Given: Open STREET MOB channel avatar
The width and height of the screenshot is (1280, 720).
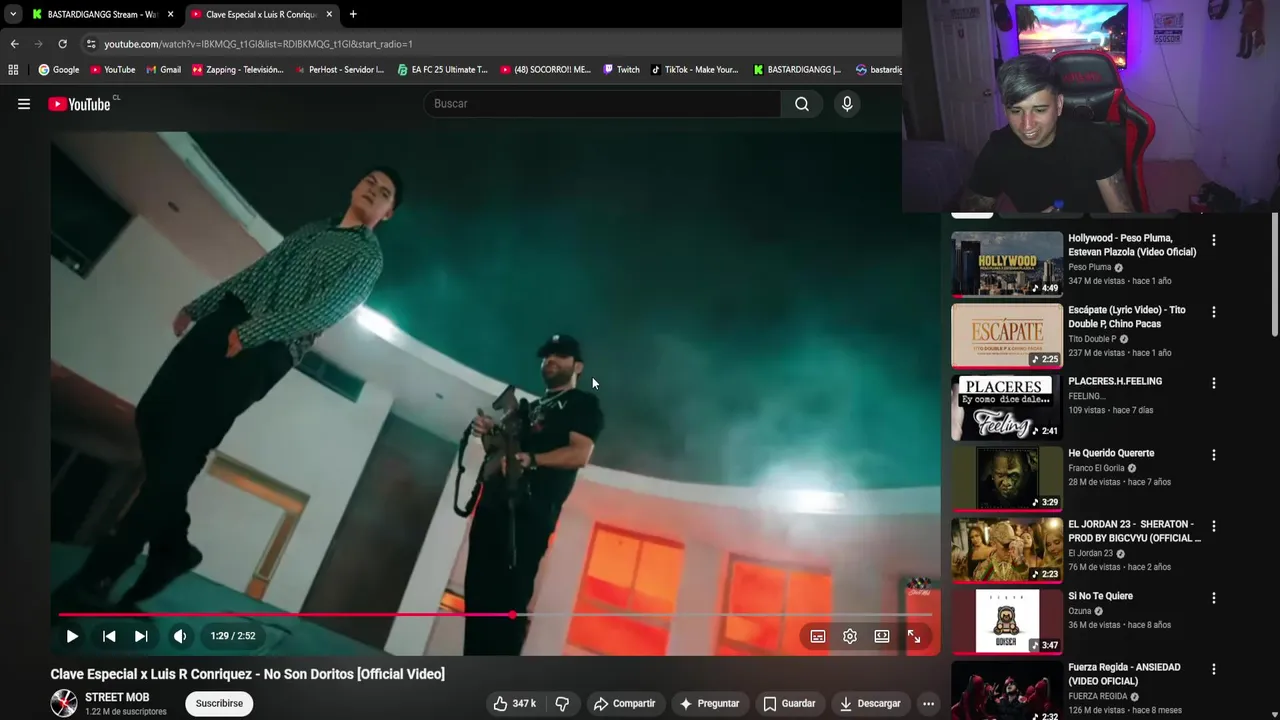Looking at the screenshot, I should click(64, 704).
